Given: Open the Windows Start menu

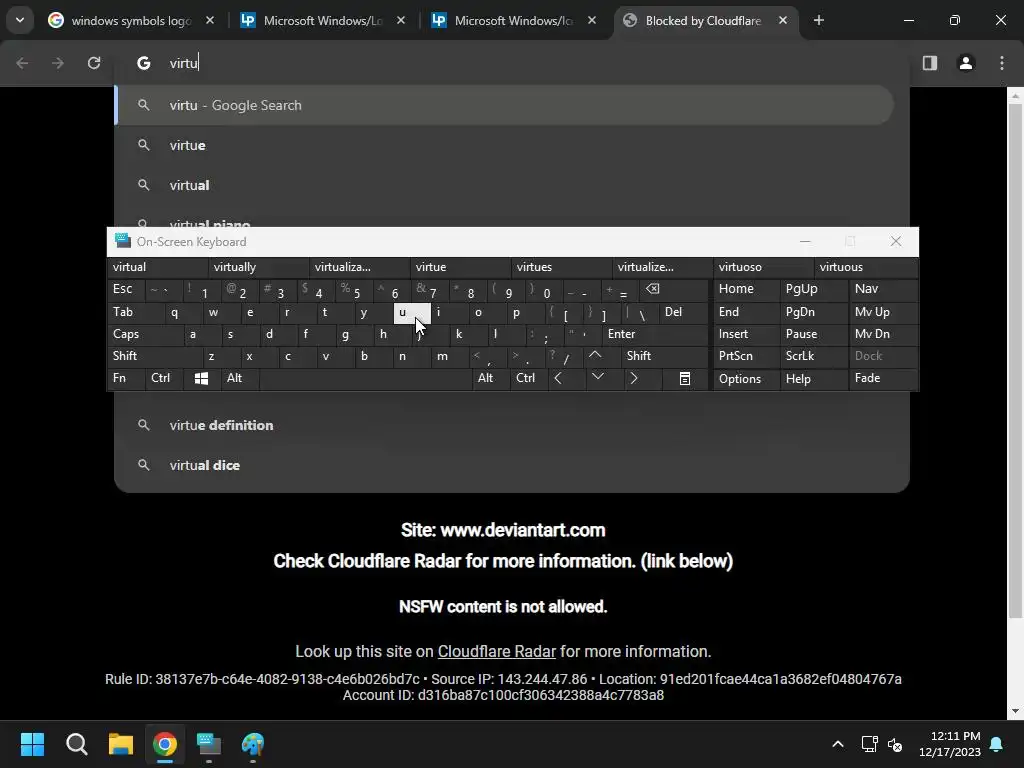Looking at the screenshot, I should pos(32,744).
